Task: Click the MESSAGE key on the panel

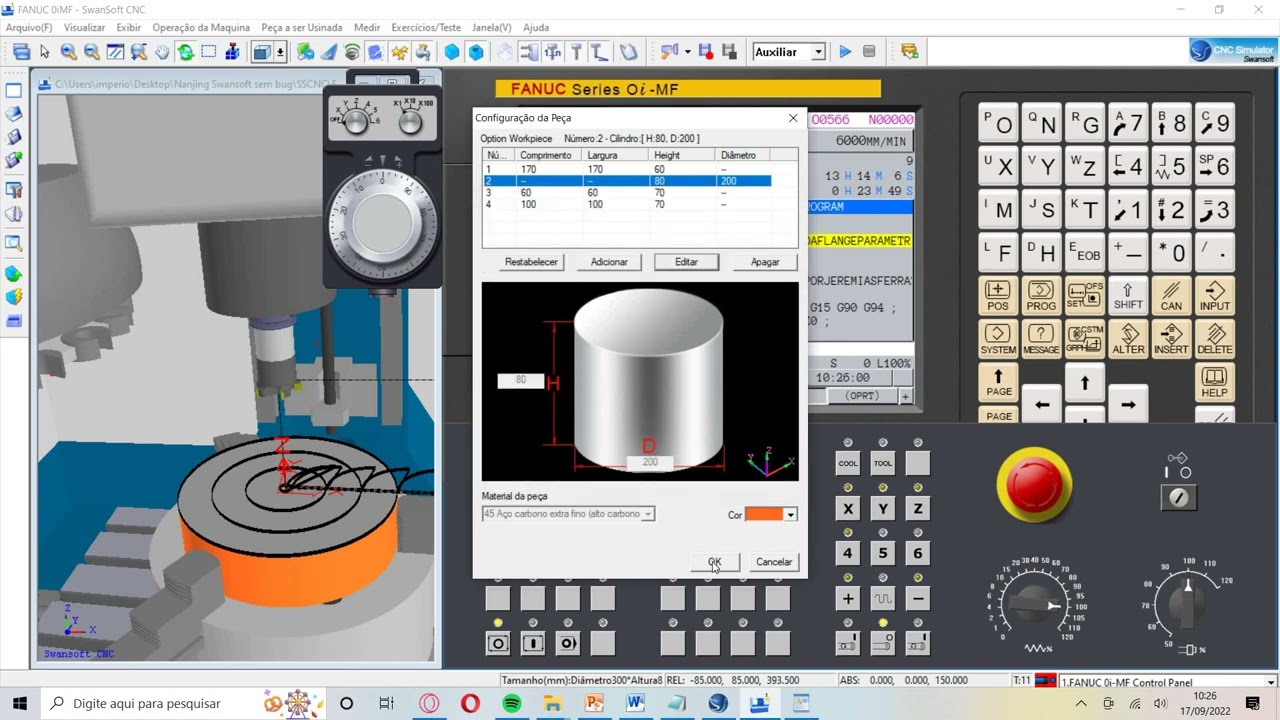Action: click(x=1041, y=340)
